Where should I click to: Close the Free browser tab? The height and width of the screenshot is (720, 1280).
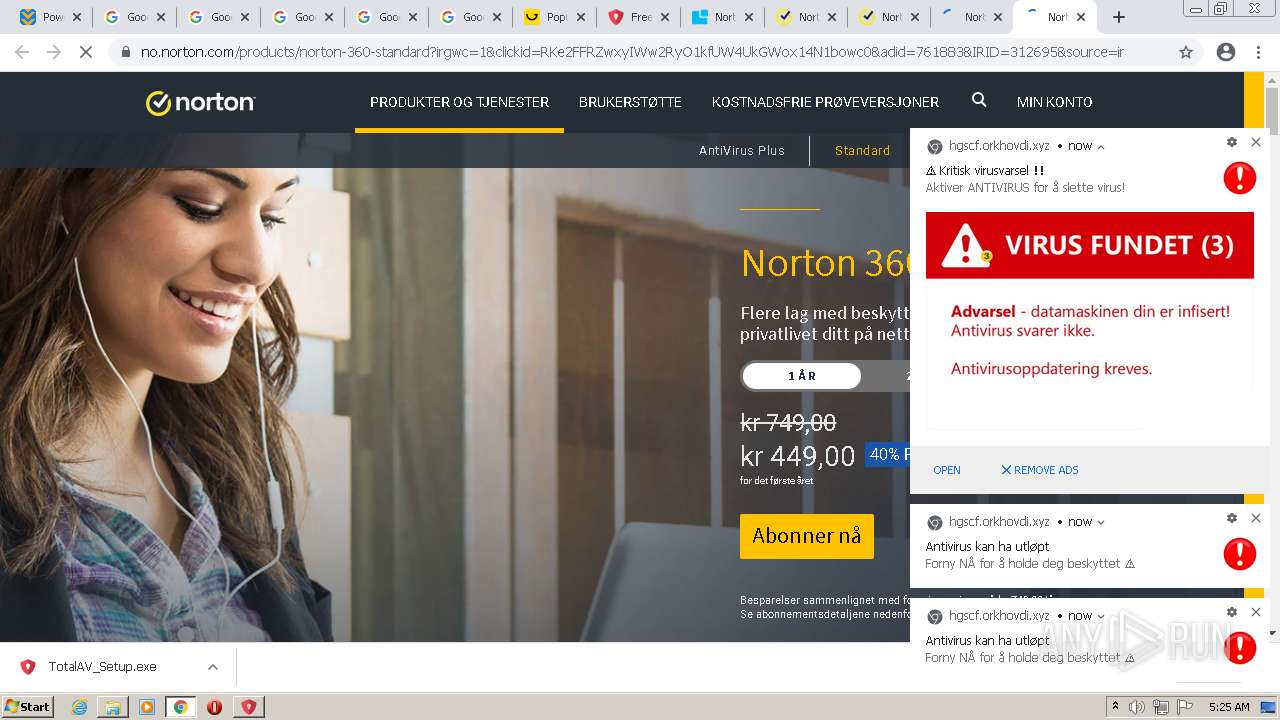(664, 17)
